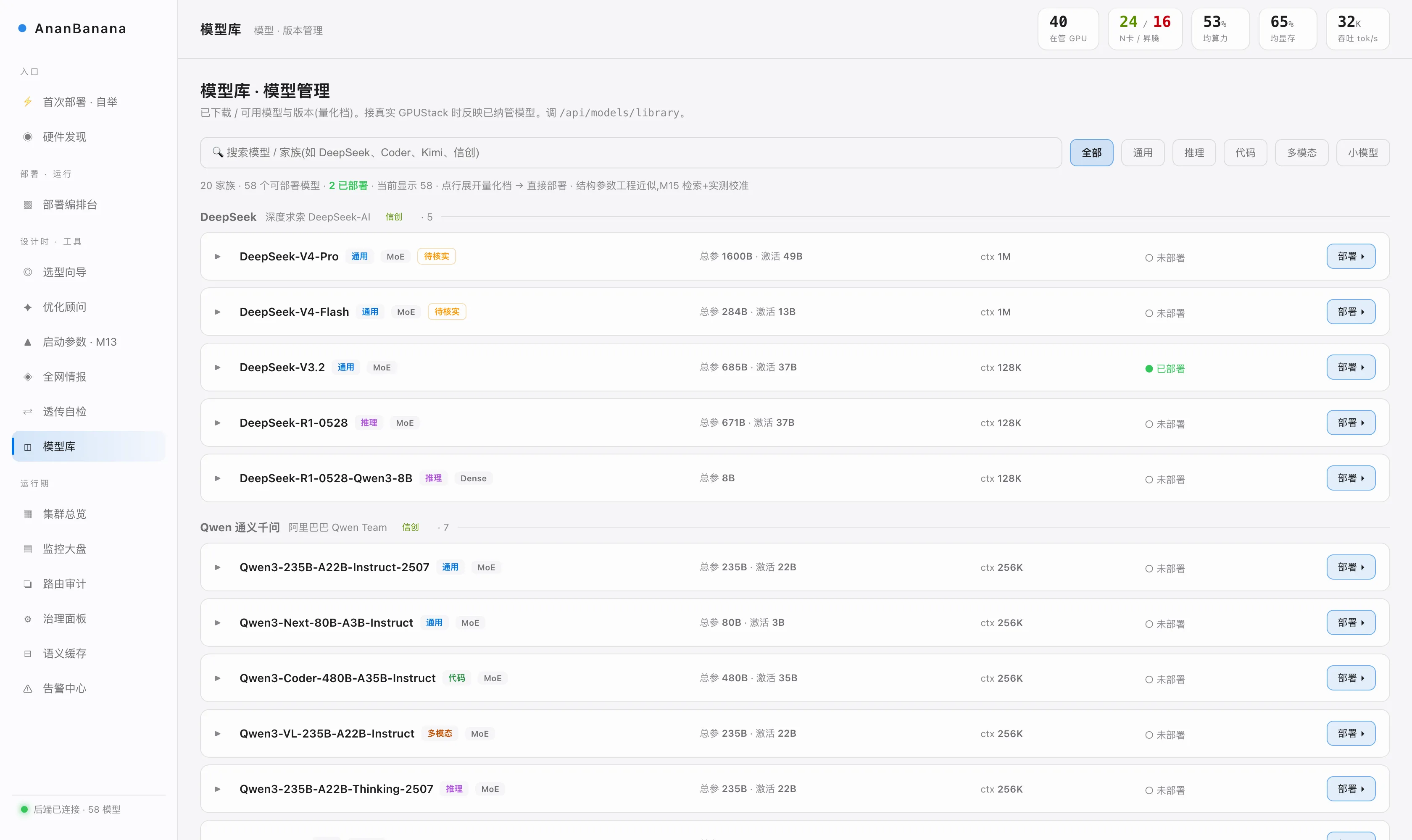Click the 集群总览 icon
Image resolution: width=1412 pixels, height=840 pixels.
pyautogui.click(x=27, y=514)
